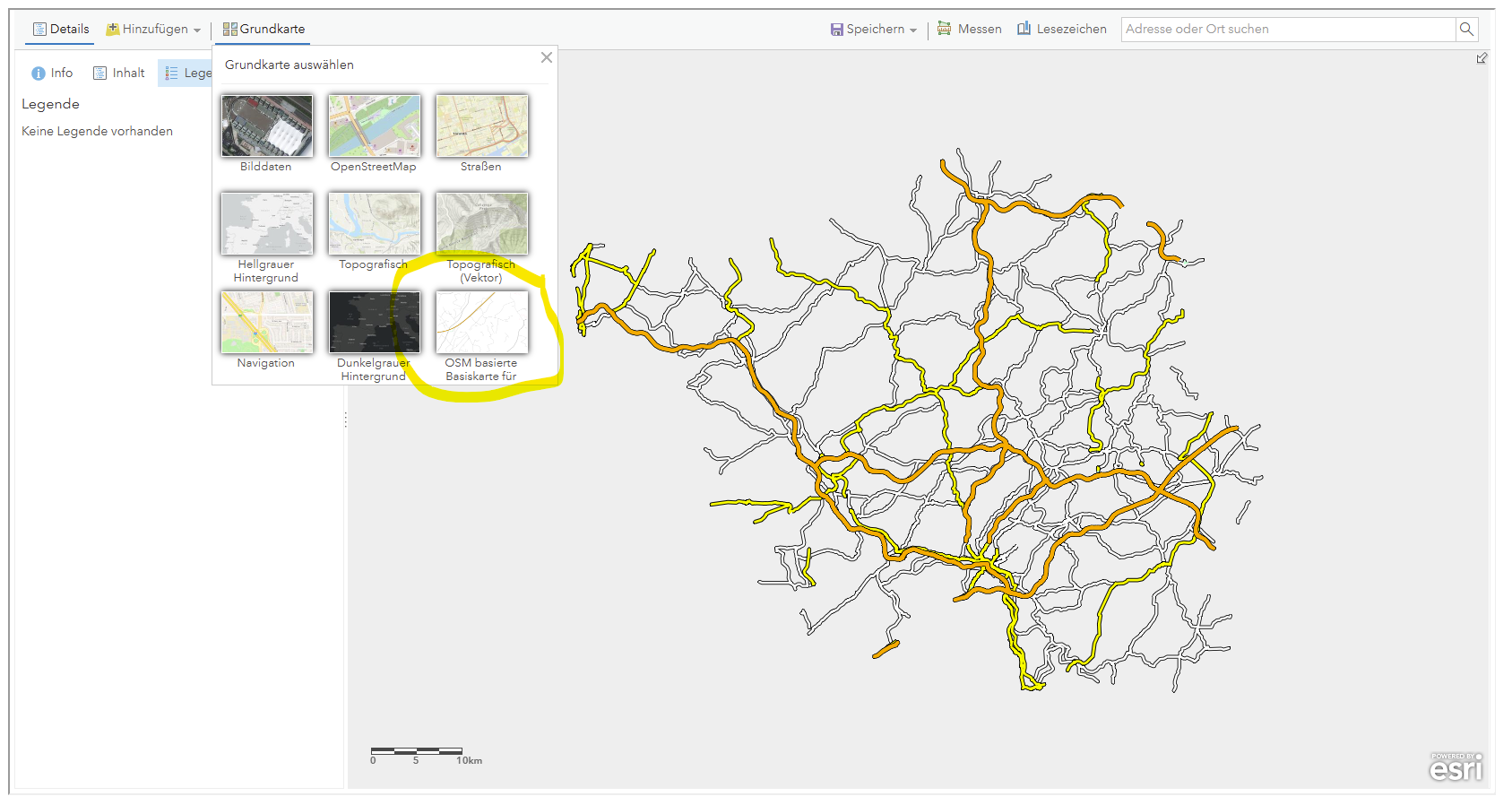Select the OpenStreetMap basemap thumbnail
1512x805 pixels.
tap(374, 126)
